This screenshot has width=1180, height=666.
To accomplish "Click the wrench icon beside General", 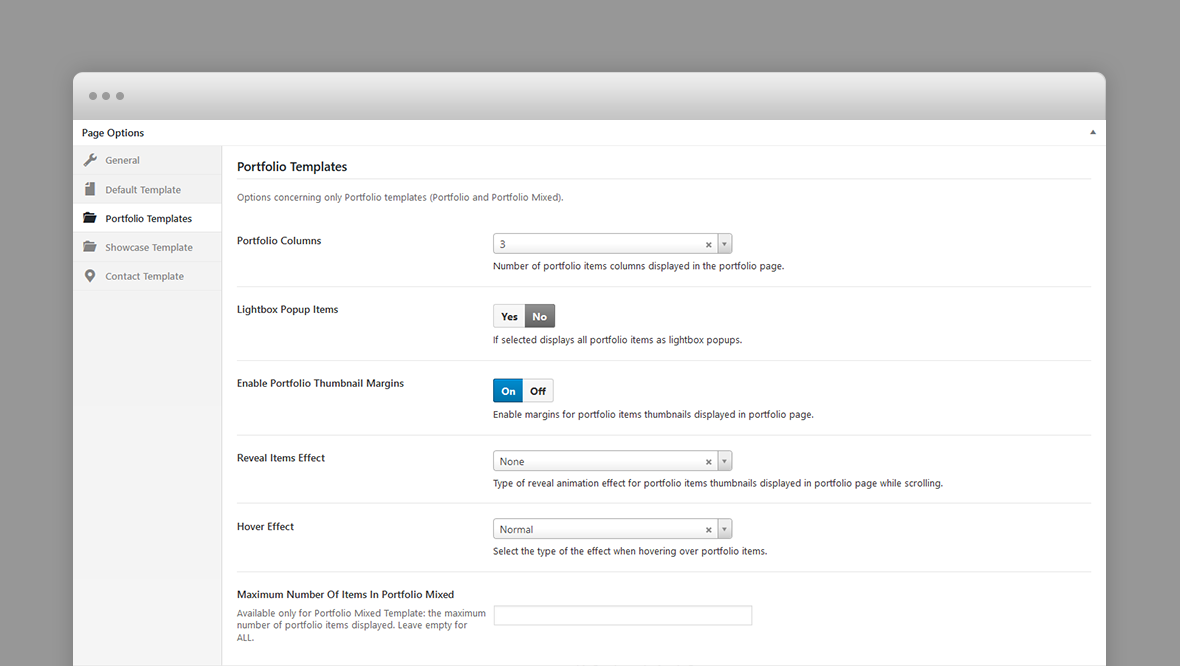I will point(90,160).
